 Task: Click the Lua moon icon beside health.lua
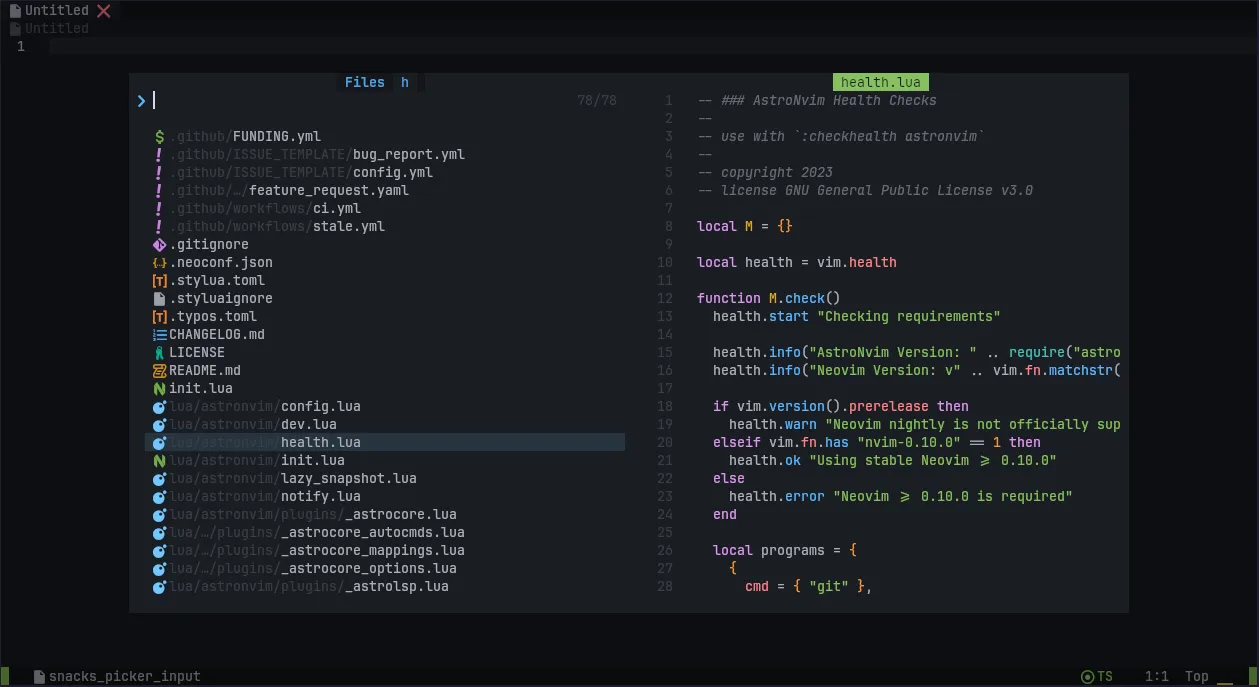pyautogui.click(x=159, y=442)
